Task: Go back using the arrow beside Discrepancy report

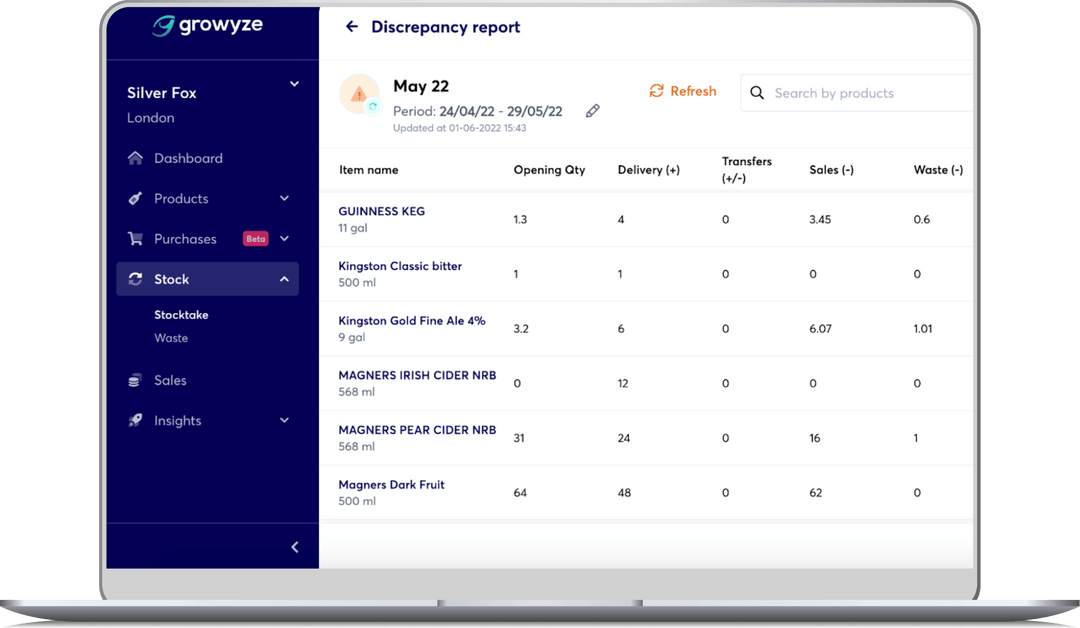Action: 351,27
